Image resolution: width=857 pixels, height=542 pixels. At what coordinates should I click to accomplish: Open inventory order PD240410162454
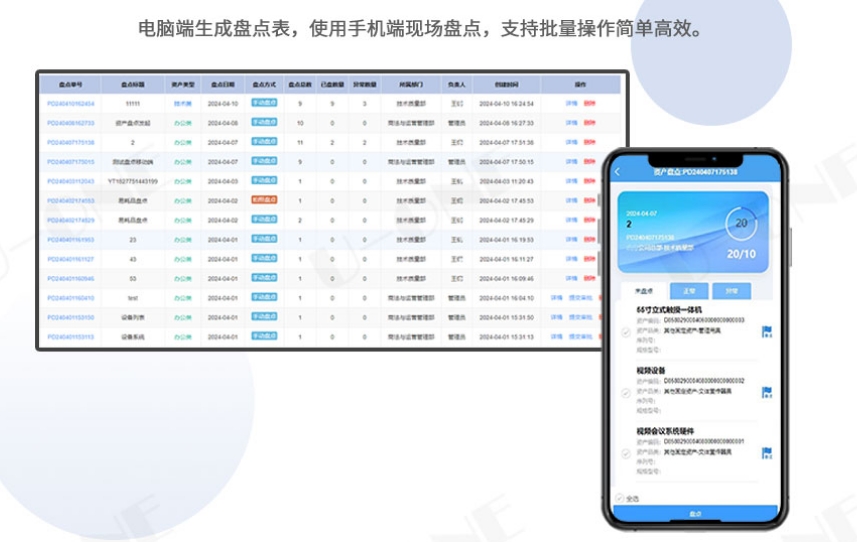71,103
